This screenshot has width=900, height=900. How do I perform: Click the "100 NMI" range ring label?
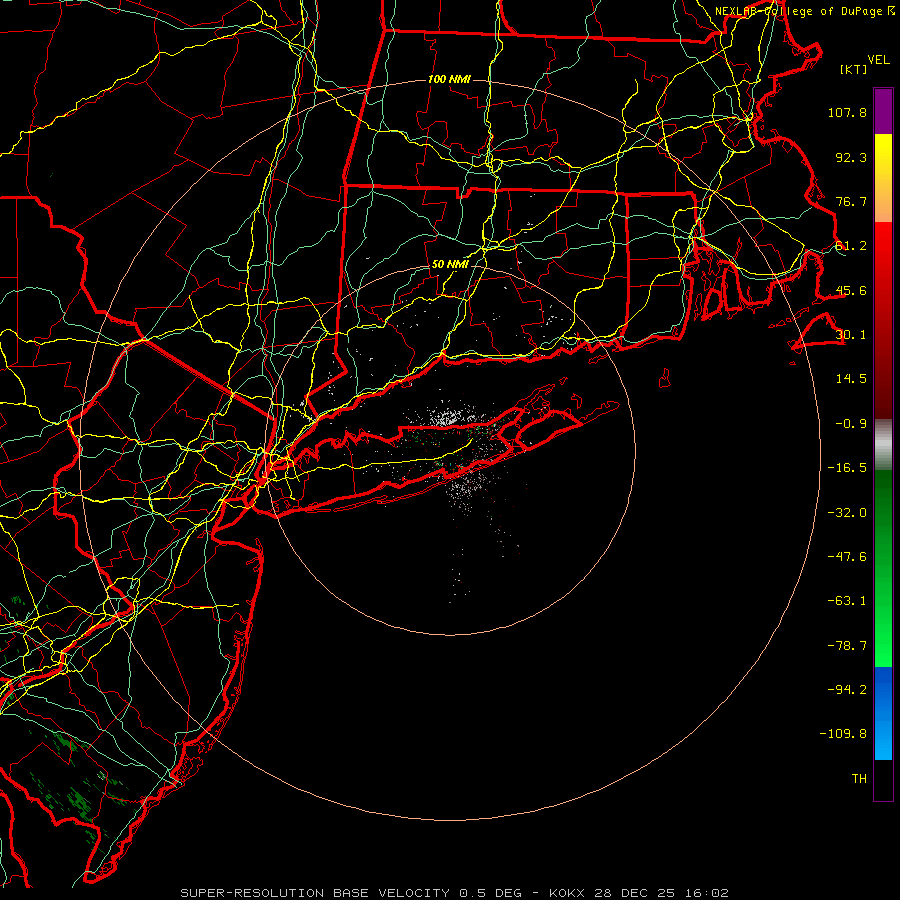(449, 79)
